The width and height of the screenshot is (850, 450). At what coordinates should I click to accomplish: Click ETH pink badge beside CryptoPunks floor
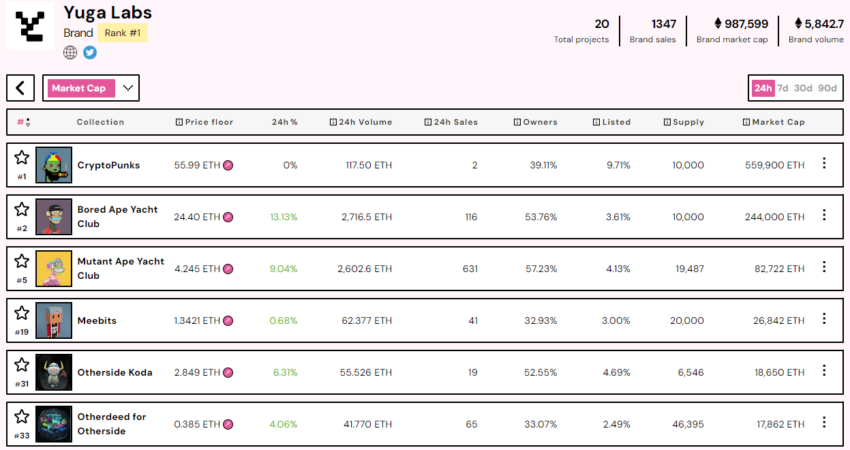pos(228,164)
